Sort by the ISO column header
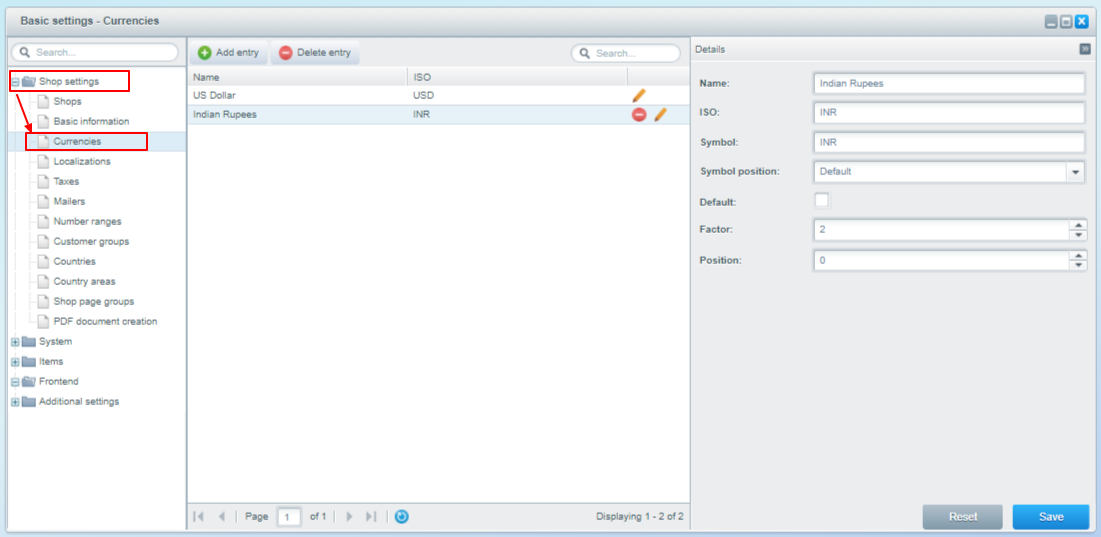 [517, 77]
